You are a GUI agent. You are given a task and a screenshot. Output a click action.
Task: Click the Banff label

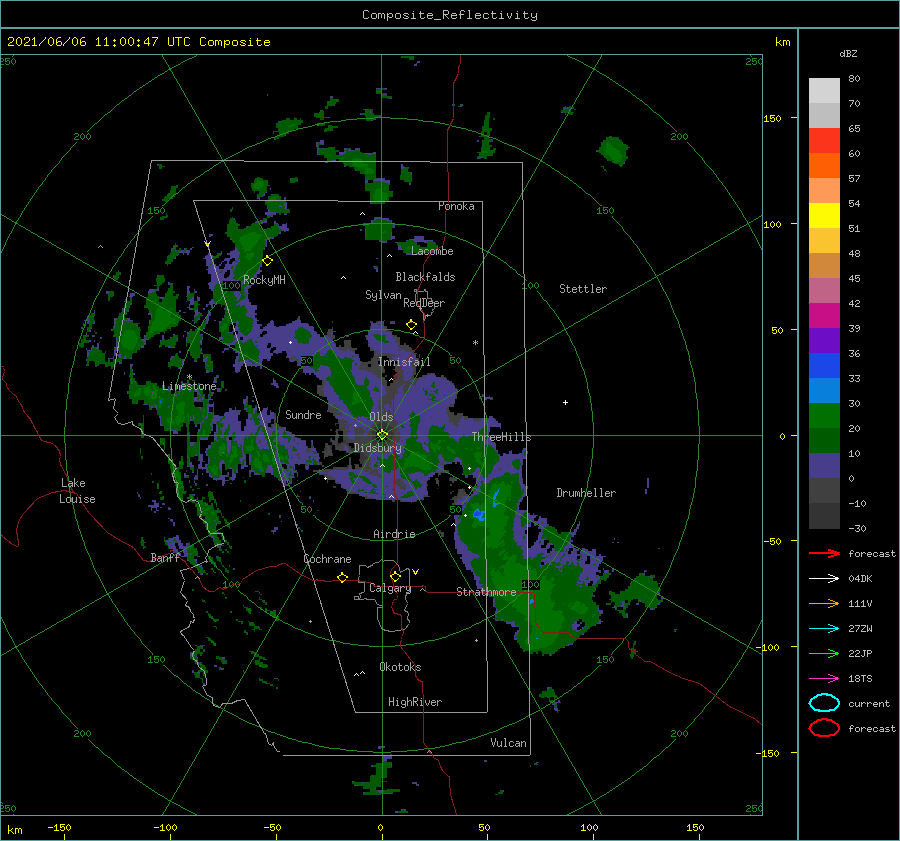[165, 557]
